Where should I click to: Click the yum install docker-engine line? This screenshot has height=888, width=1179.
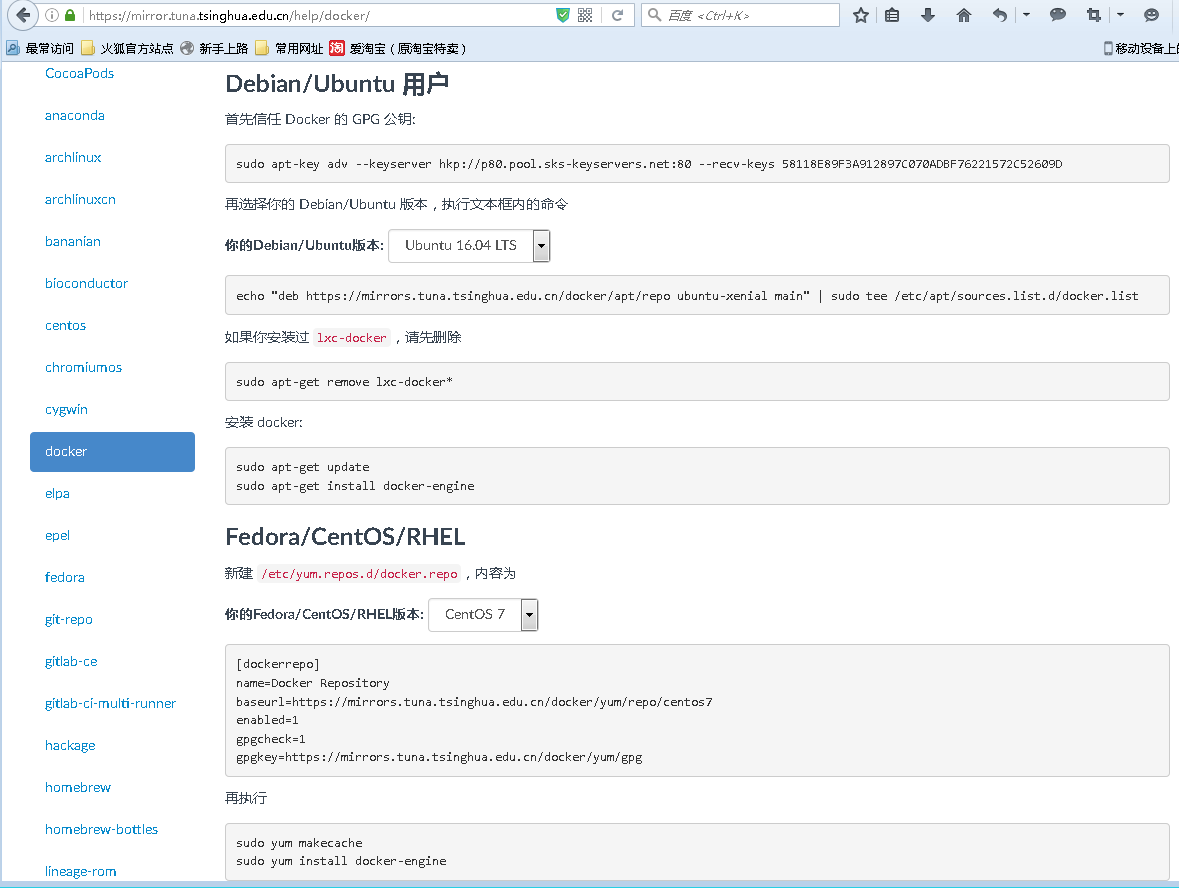341,861
